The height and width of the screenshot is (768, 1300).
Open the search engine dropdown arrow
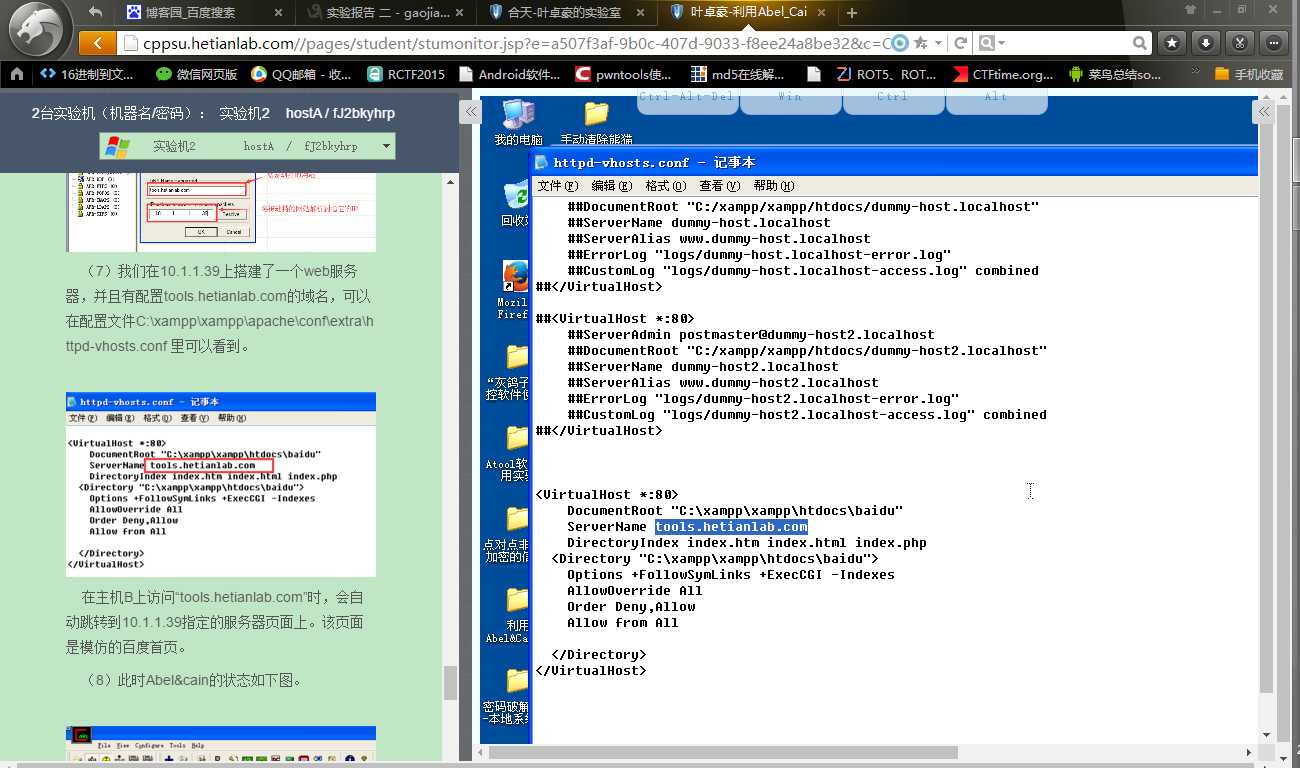[x=1001, y=43]
